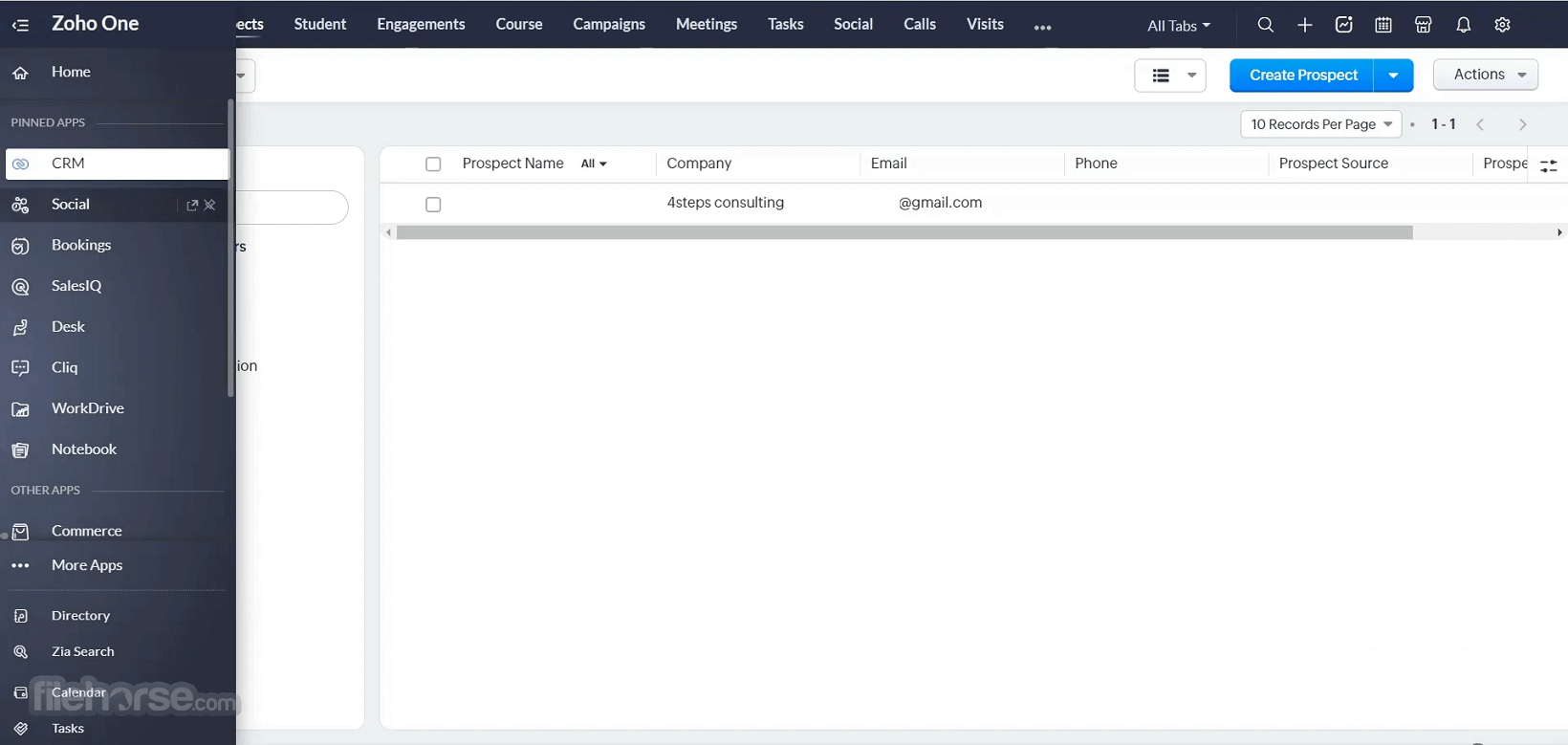
Task: Open the marketplace store icon
Action: pyautogui.click(x=1424, y=25)
